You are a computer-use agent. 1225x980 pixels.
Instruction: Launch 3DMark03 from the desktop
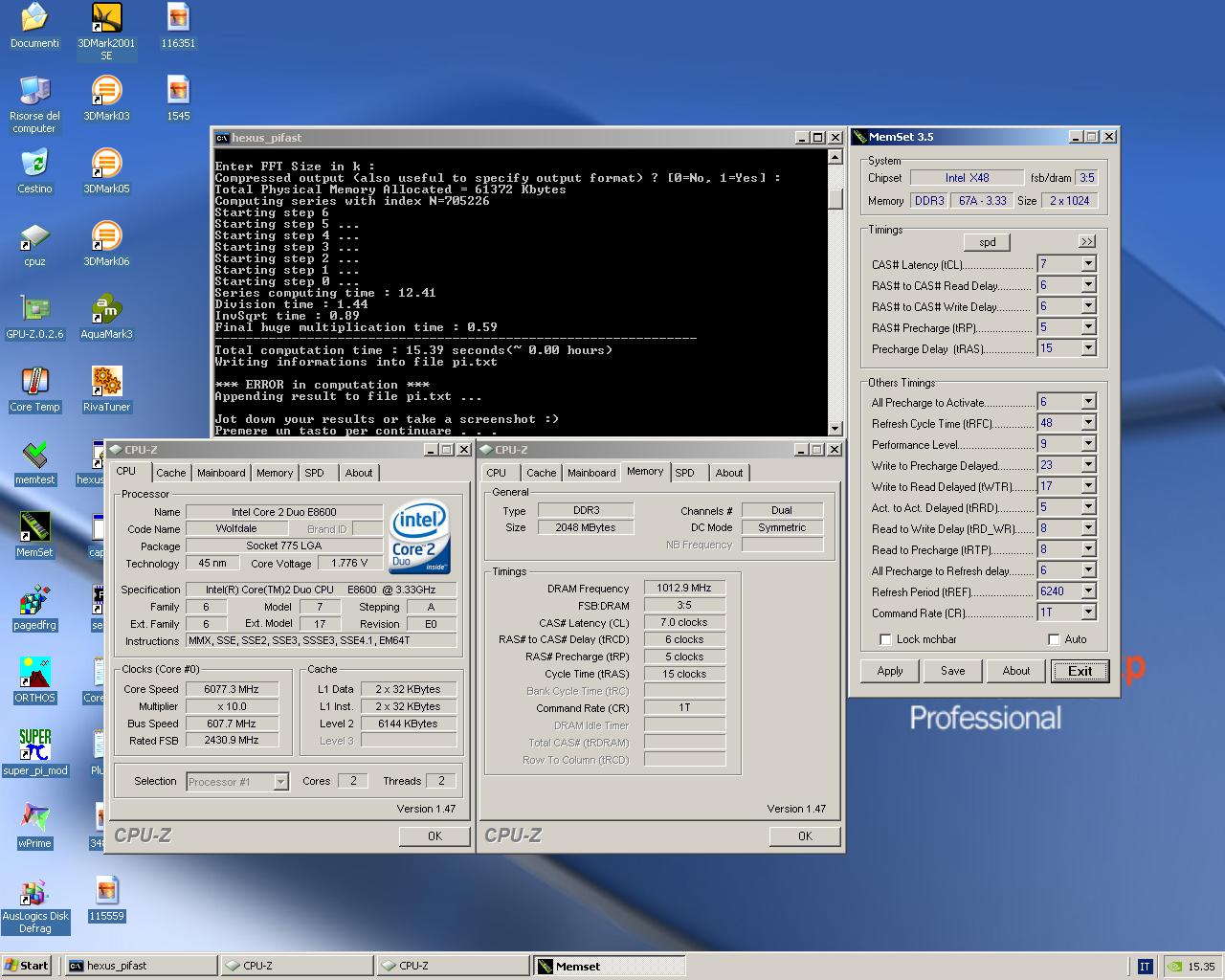[x=106, y=99]
